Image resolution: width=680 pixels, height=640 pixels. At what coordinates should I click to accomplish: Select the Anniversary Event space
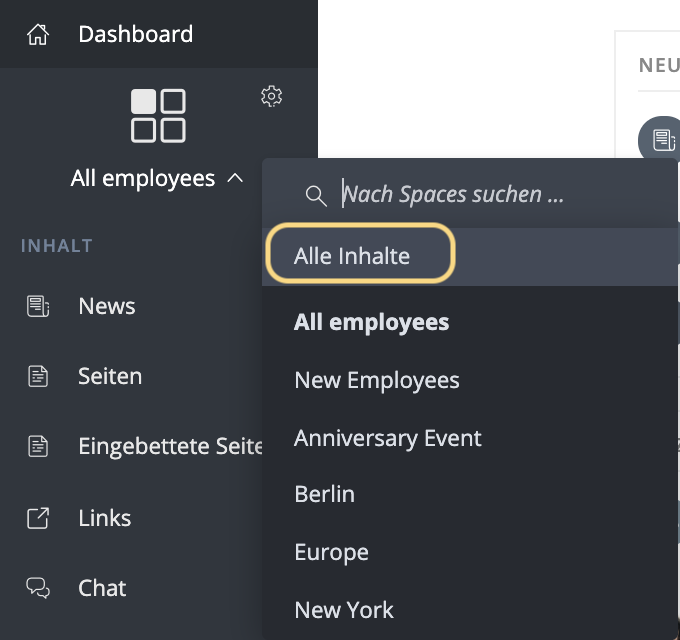pos(388,438)
